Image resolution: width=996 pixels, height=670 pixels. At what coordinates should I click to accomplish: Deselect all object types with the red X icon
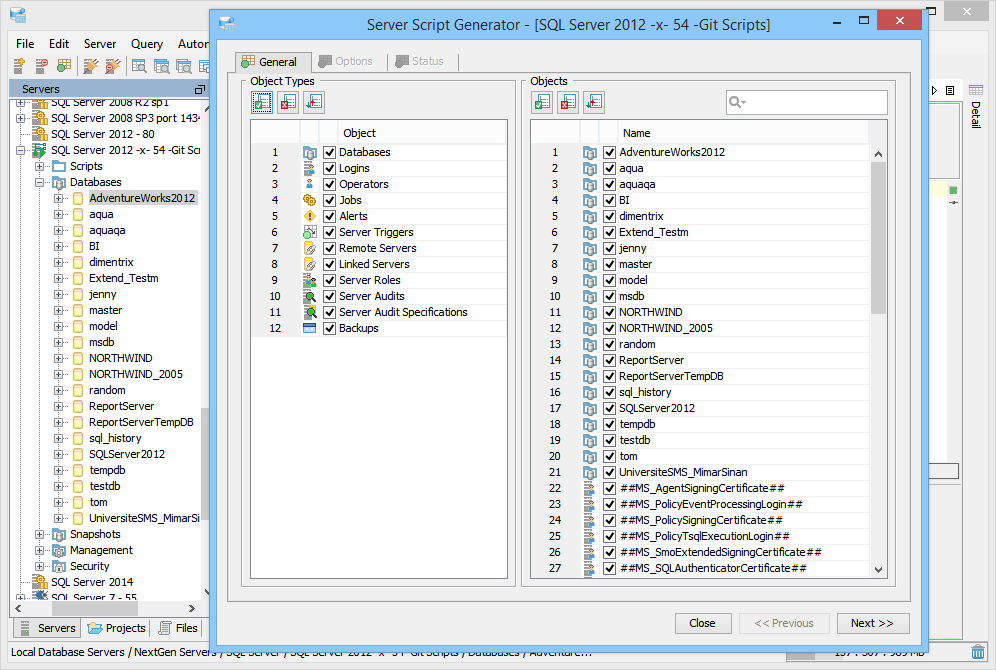288,102
